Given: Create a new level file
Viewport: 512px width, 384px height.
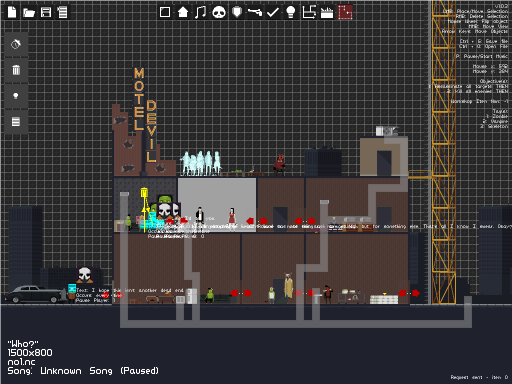Looking at the screenshot, I should pyautogui.click(x=12, y=12).
